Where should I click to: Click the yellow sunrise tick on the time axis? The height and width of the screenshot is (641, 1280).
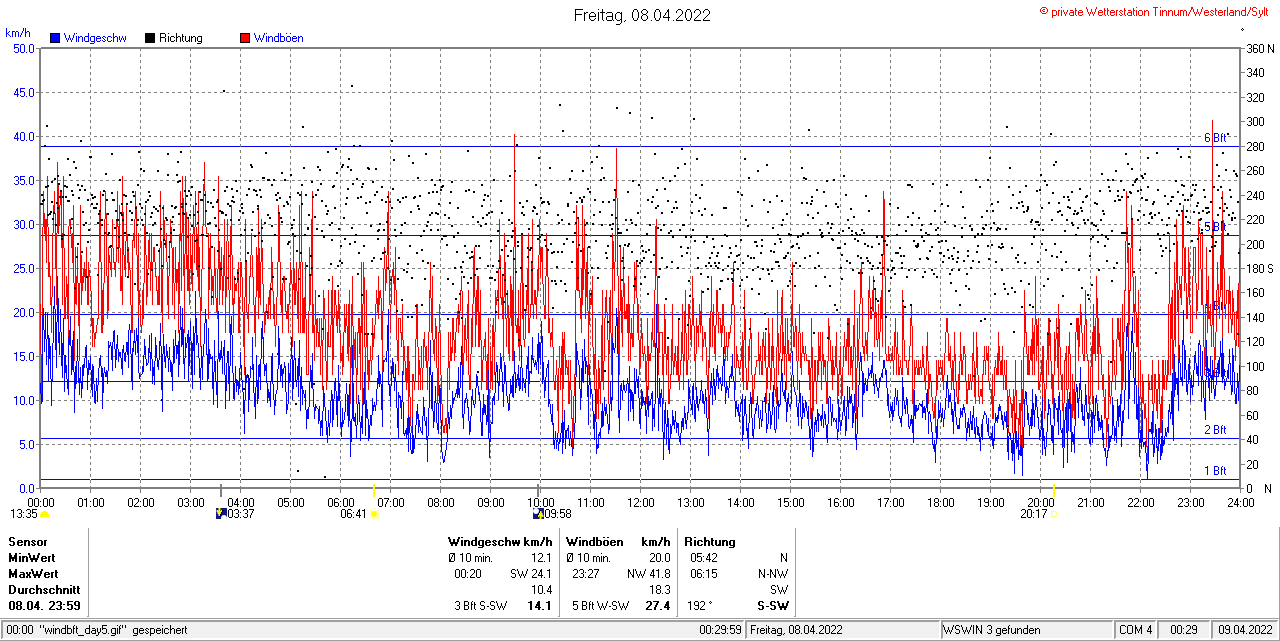click(374, 490)
